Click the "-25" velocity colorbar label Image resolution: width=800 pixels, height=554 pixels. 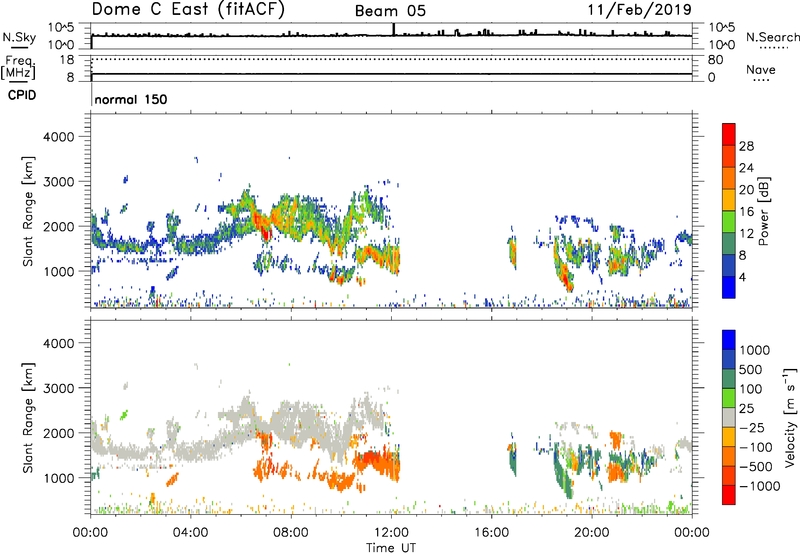[752, 428]
